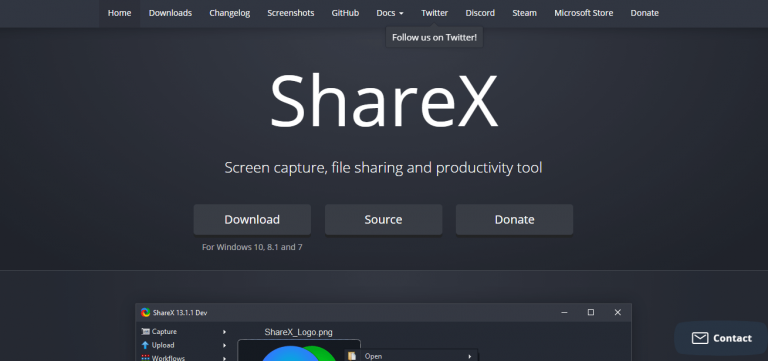Click the ShareX 13.1.1 Dev app screenshot
The width and height of the screenshot is (768, 361).
[383, 332]
